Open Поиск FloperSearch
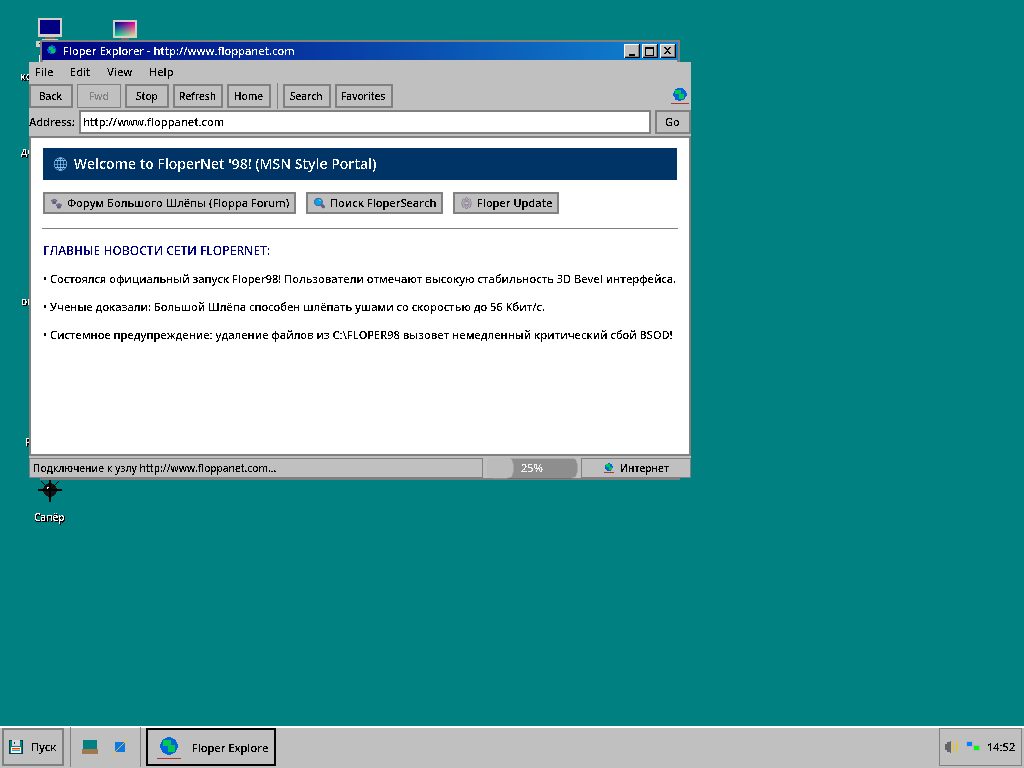 tap(375, 203)
